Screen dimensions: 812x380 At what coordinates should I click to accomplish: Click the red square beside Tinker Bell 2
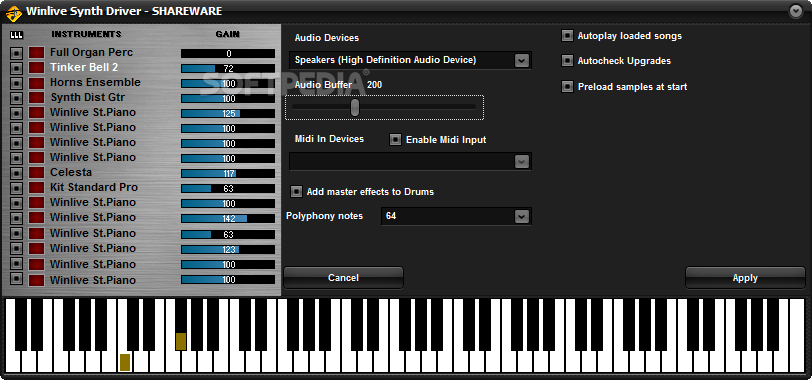[x=36, y=68]
